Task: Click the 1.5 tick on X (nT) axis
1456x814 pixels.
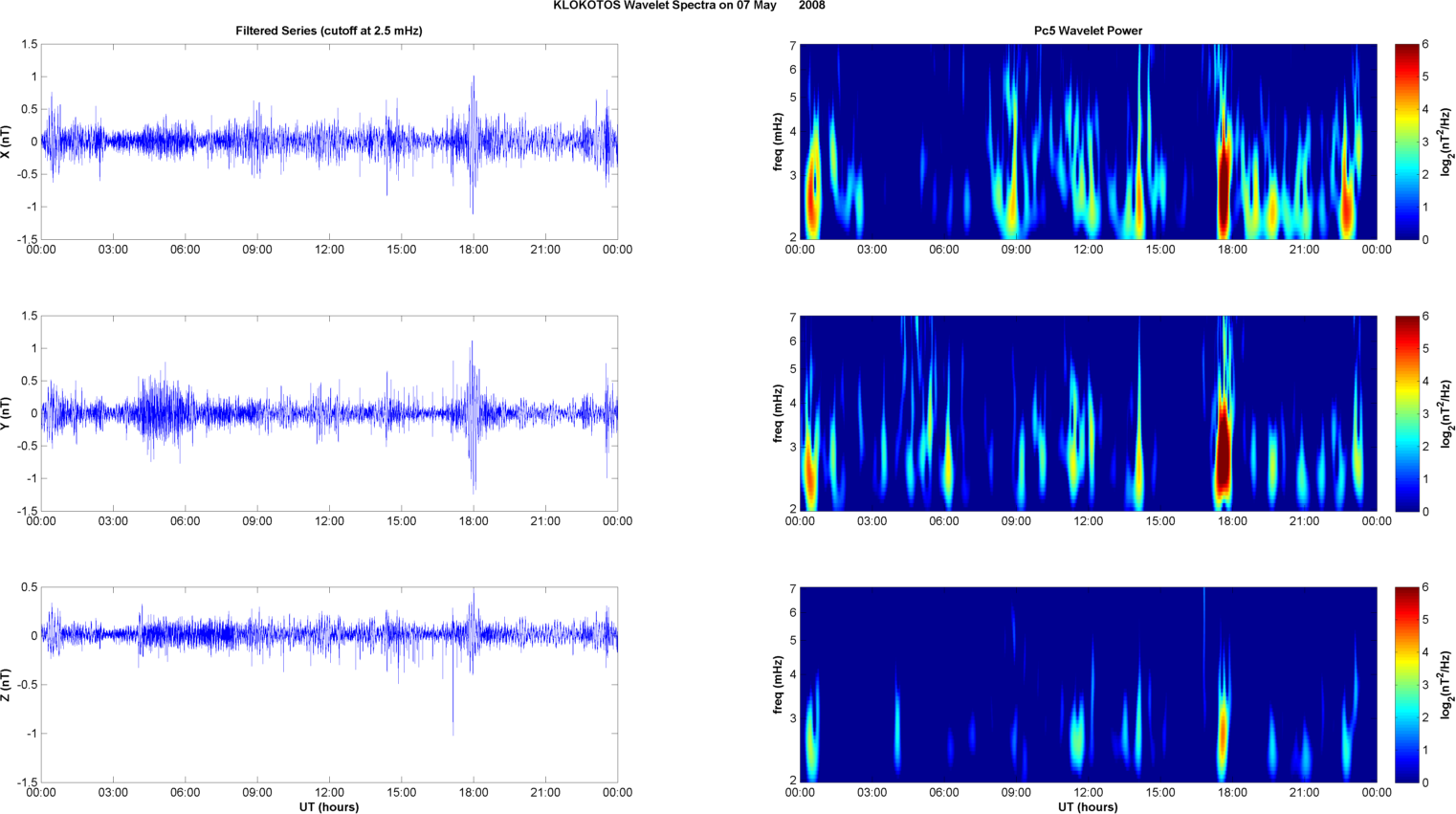Action: click(x=30, y=45)
